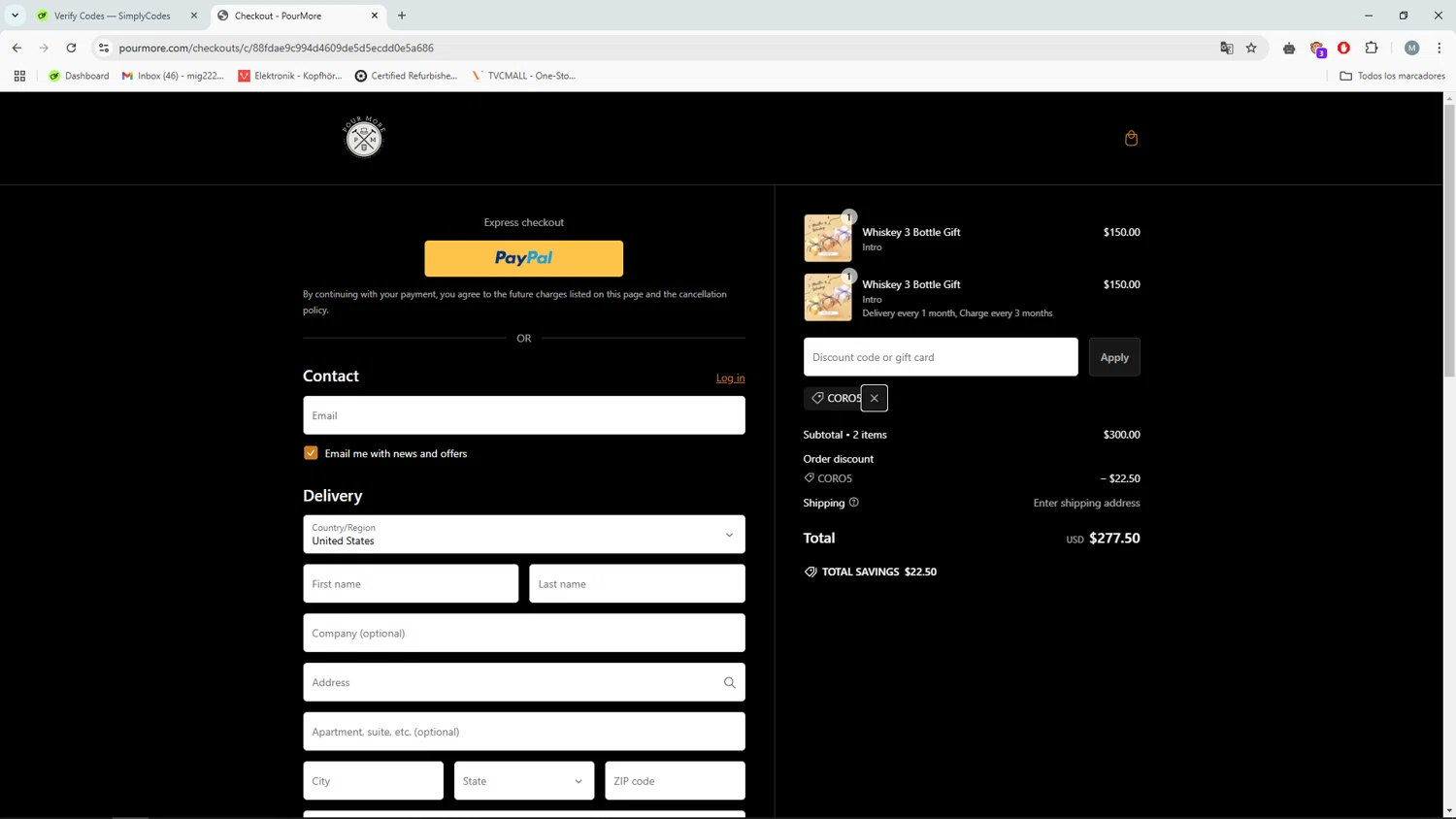Screen dimensions: 1456x819
Task: Click the Subtotal 2 items label
Action: pyautogui.click(x=844, y=435)
